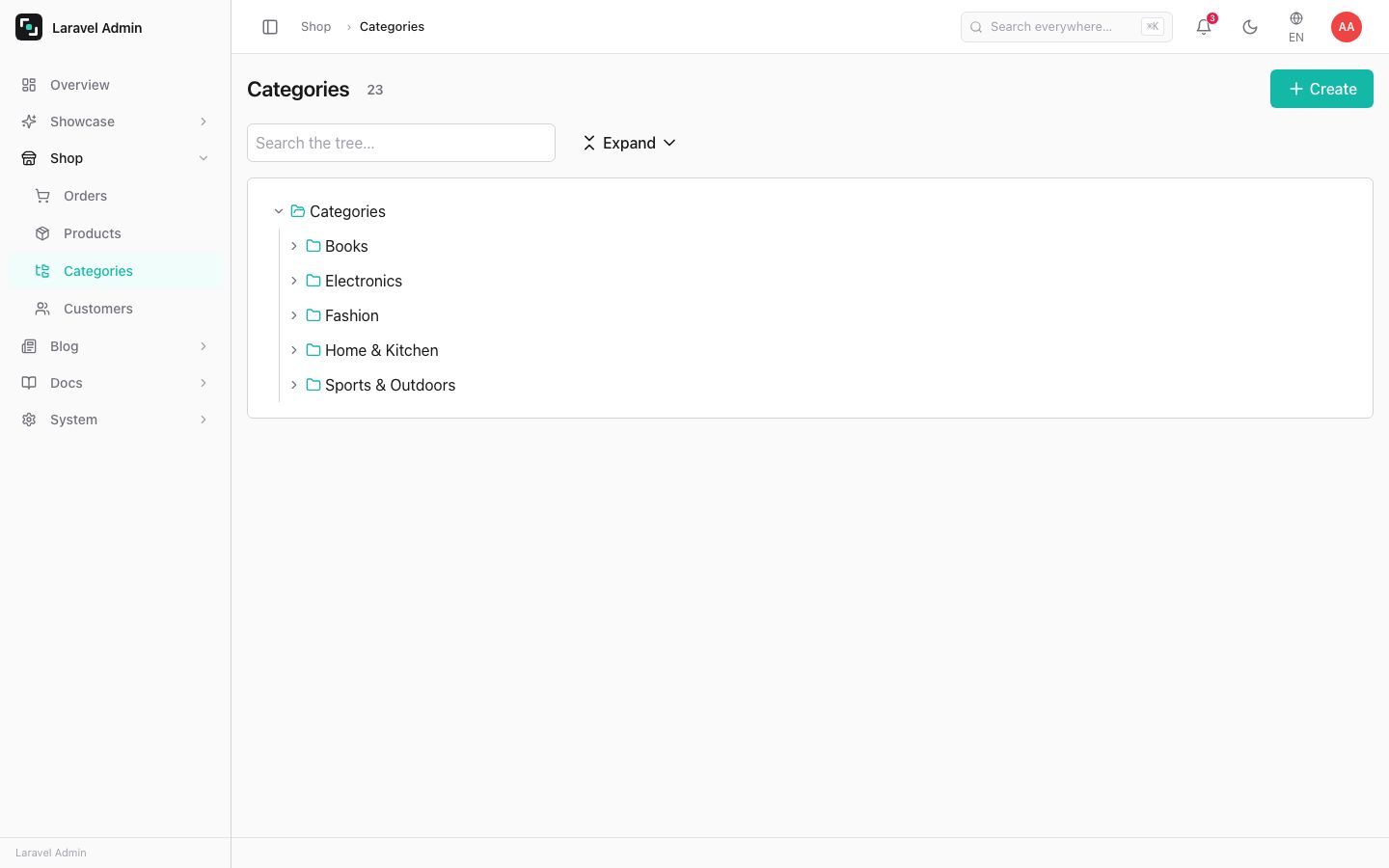1389x868 pixels.
Task: Open the notifications bell
Action: click(1204, 27)
